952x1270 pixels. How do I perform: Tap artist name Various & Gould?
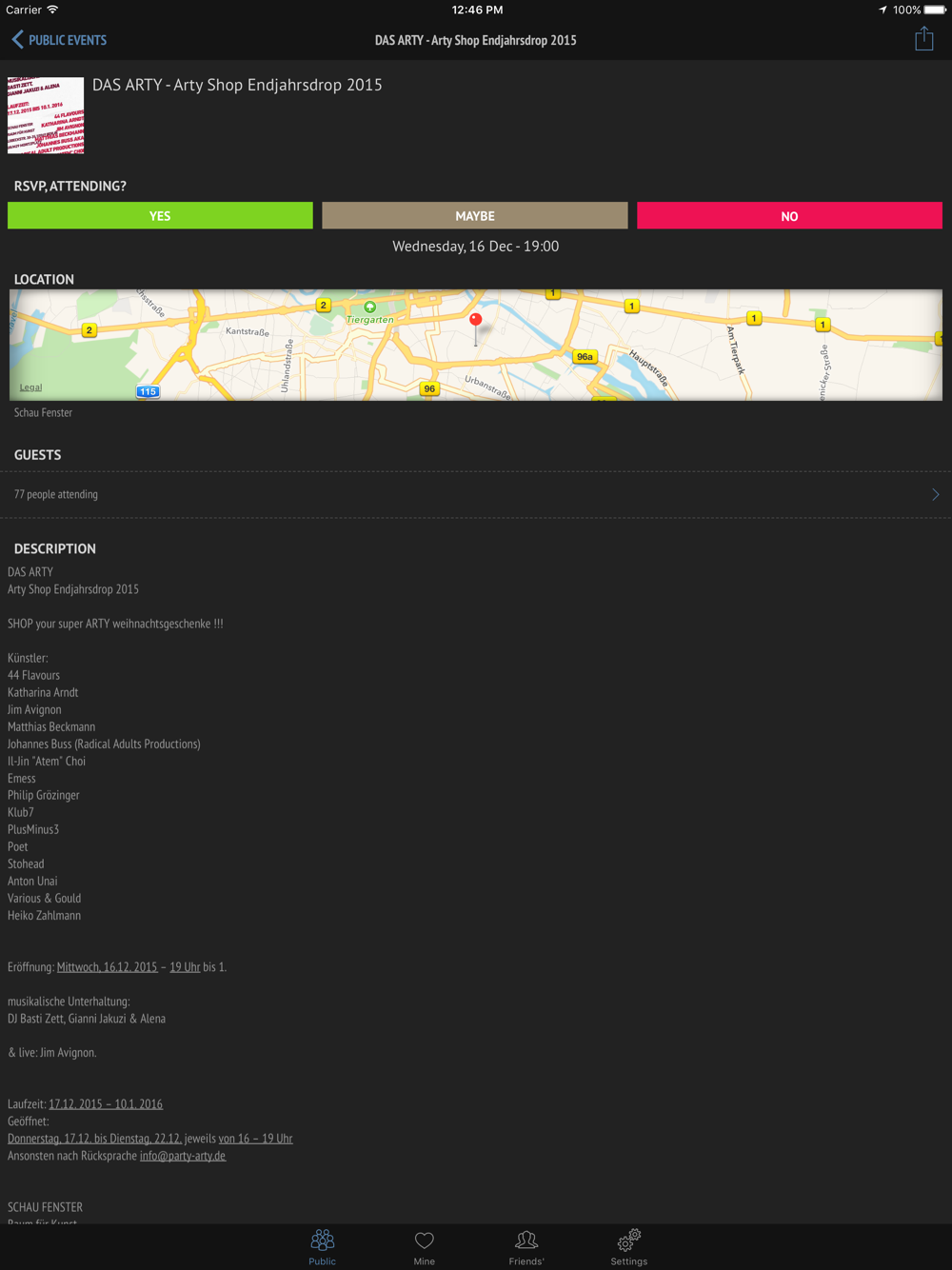coord(44,898)
